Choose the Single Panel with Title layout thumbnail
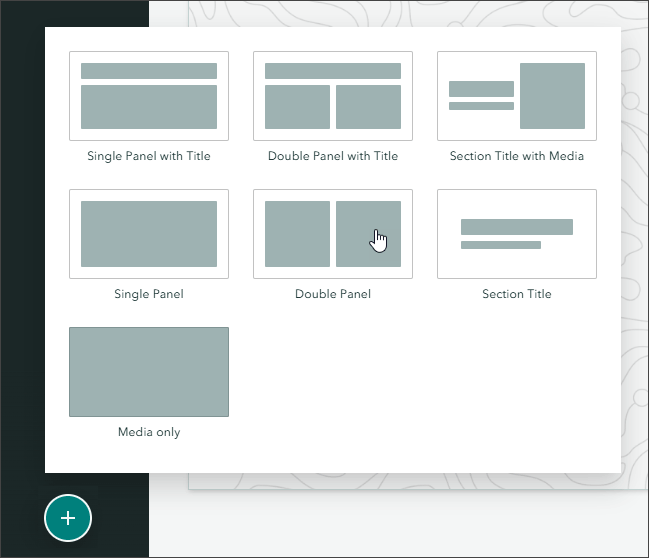 point(149,96)
